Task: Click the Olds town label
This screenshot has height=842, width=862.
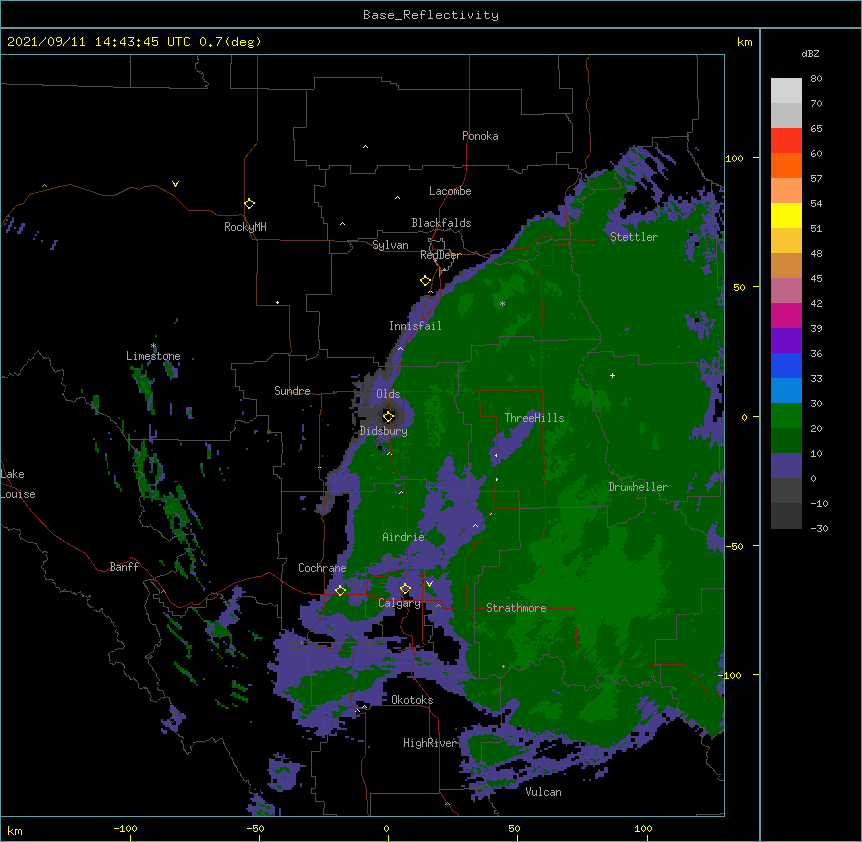Action: pyautogui.click(x=388, y=394)
